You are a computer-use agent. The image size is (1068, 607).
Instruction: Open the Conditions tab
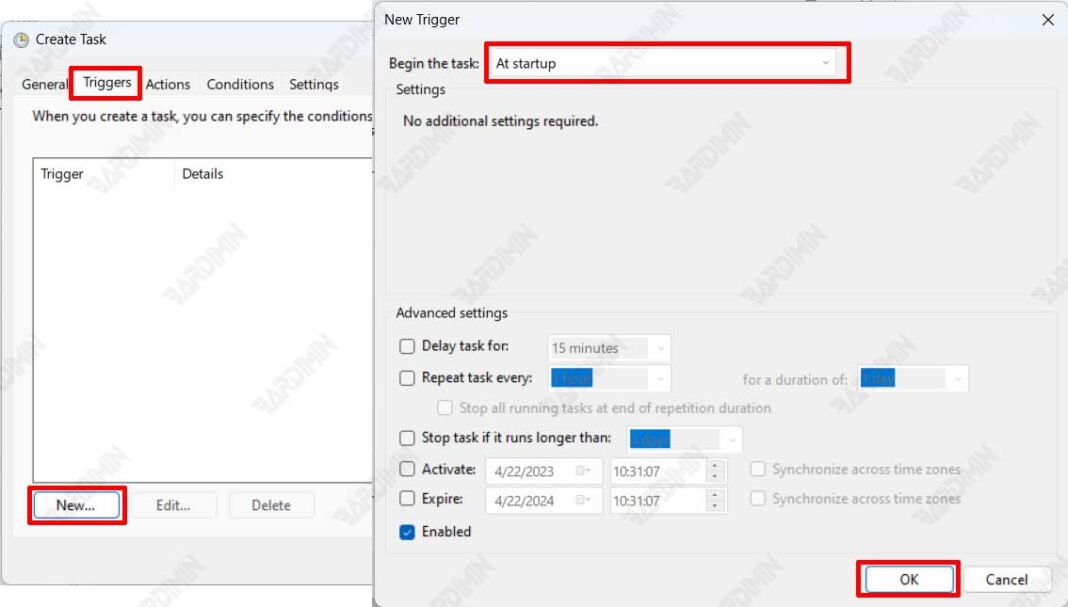(x=240, y=85)
